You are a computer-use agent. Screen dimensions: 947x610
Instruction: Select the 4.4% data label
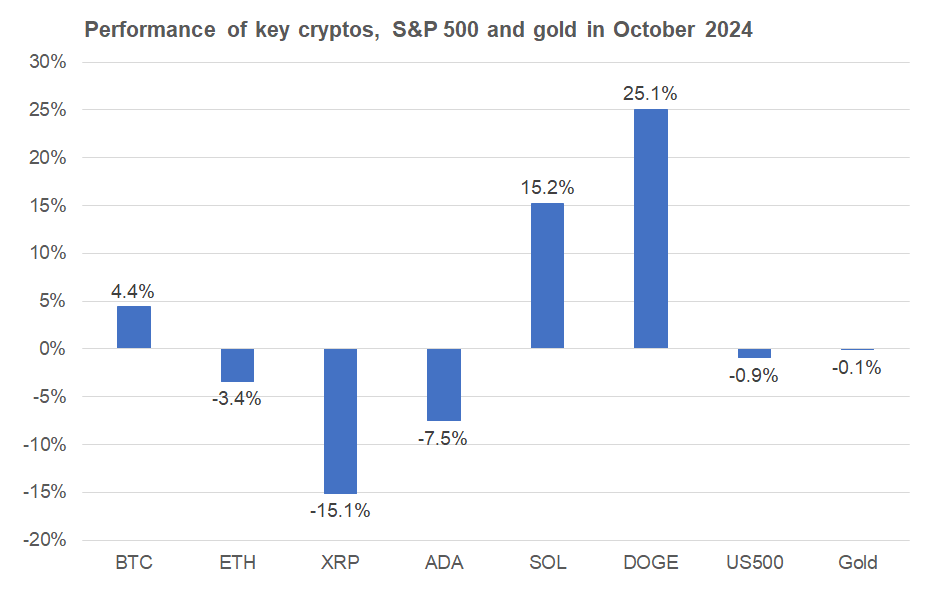click(x=134, y=291)
